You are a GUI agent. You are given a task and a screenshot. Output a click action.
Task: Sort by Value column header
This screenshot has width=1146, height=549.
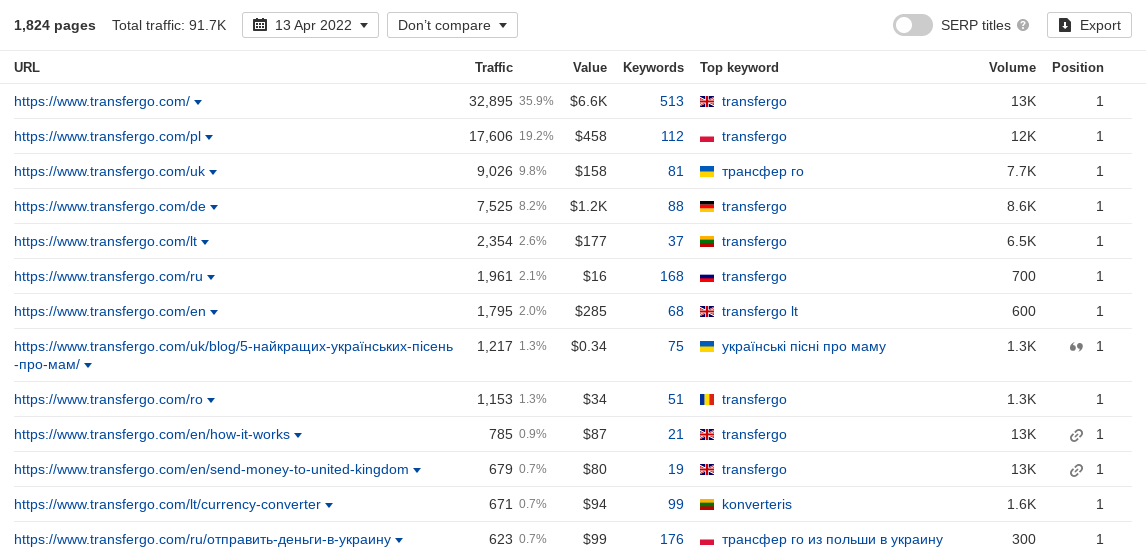tap(590, 67)
